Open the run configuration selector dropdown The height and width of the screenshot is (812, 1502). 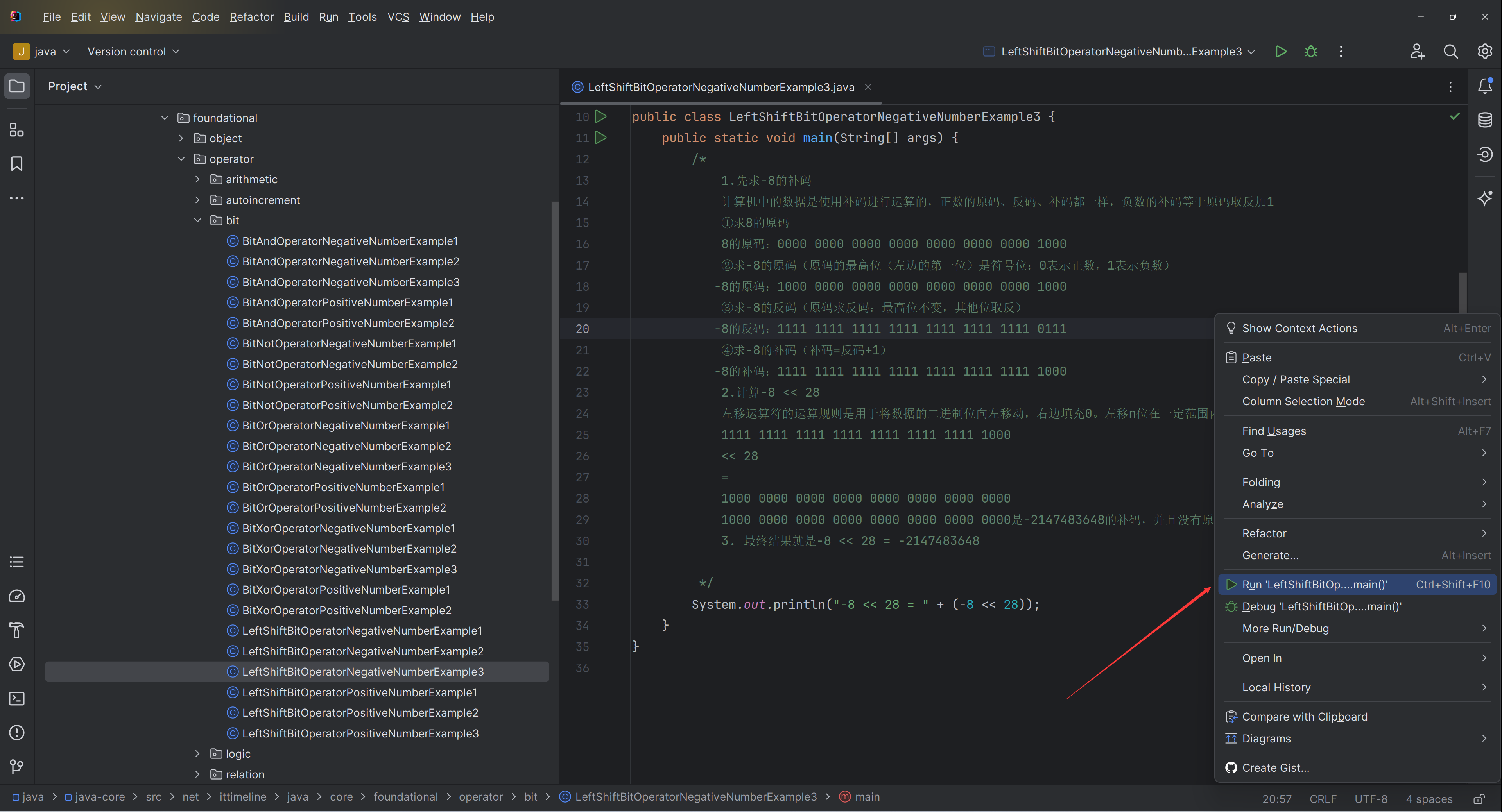point(1120,51)
